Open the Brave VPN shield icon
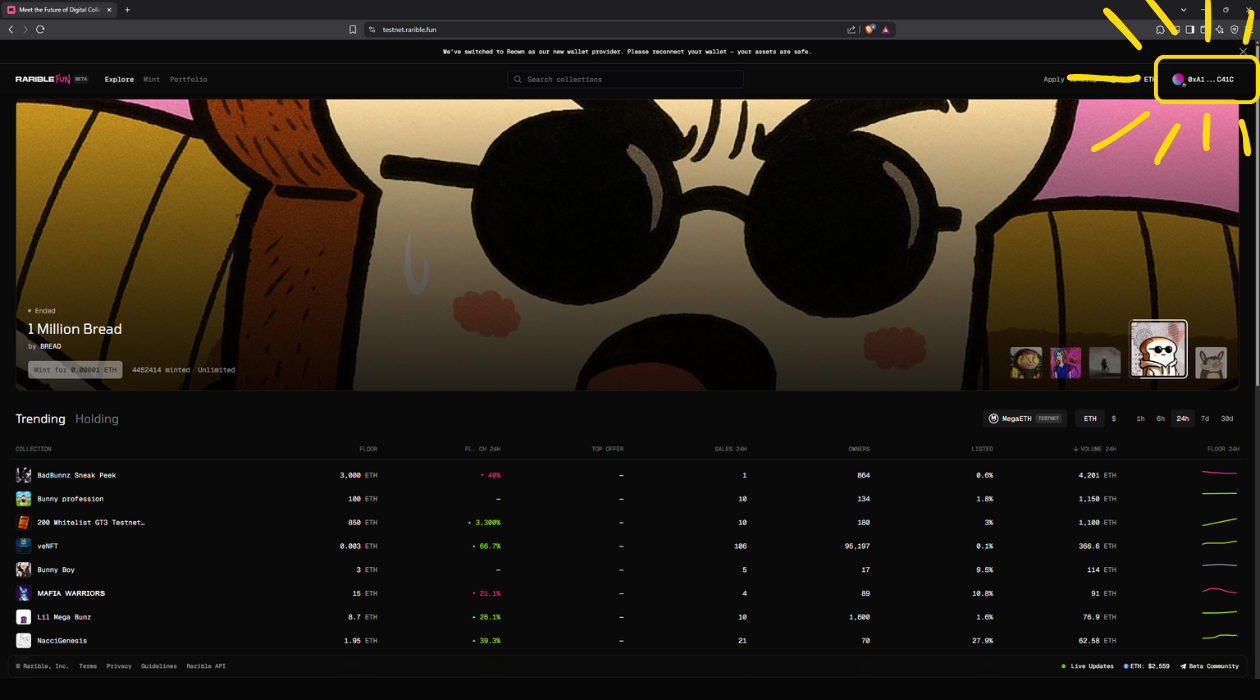 [x=1234, y=30]
